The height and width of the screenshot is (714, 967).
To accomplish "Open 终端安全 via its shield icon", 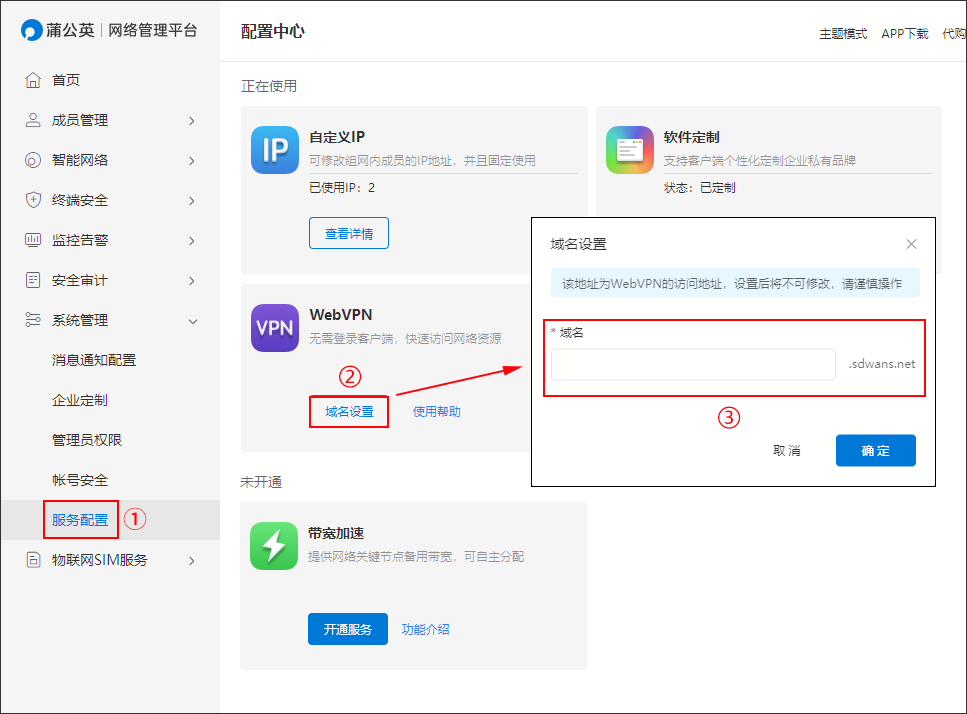I will 32,200.
